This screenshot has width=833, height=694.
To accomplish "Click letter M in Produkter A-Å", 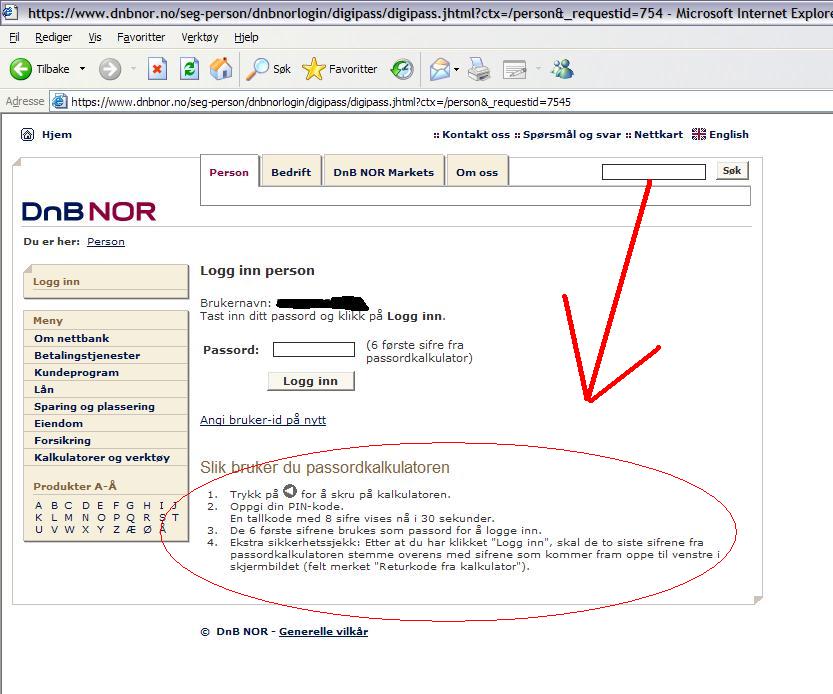I will 69,518.
